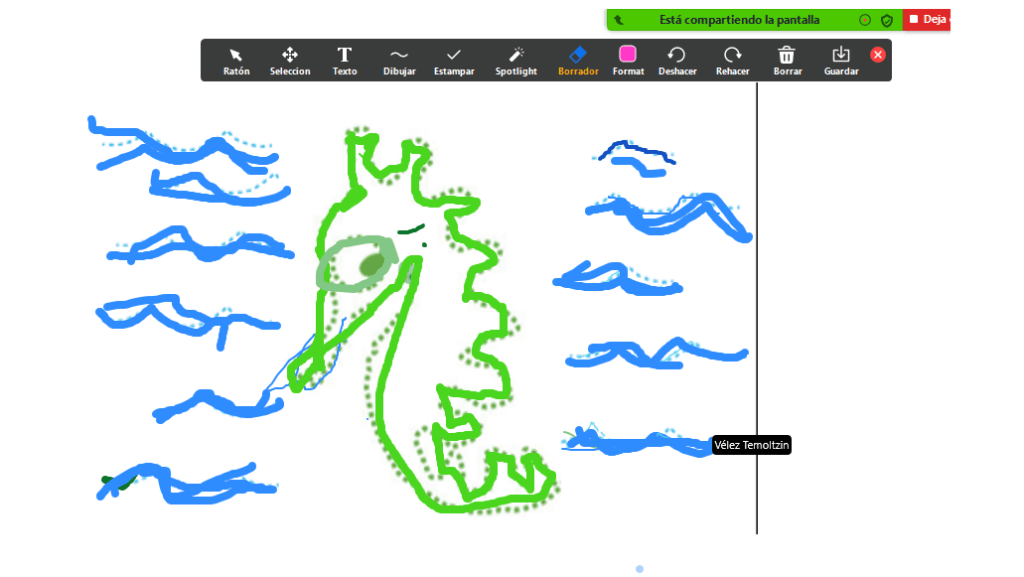1024x577 pixels.
Task: Click the Vélez Temoltzin name label
Action: coord(751,445)
